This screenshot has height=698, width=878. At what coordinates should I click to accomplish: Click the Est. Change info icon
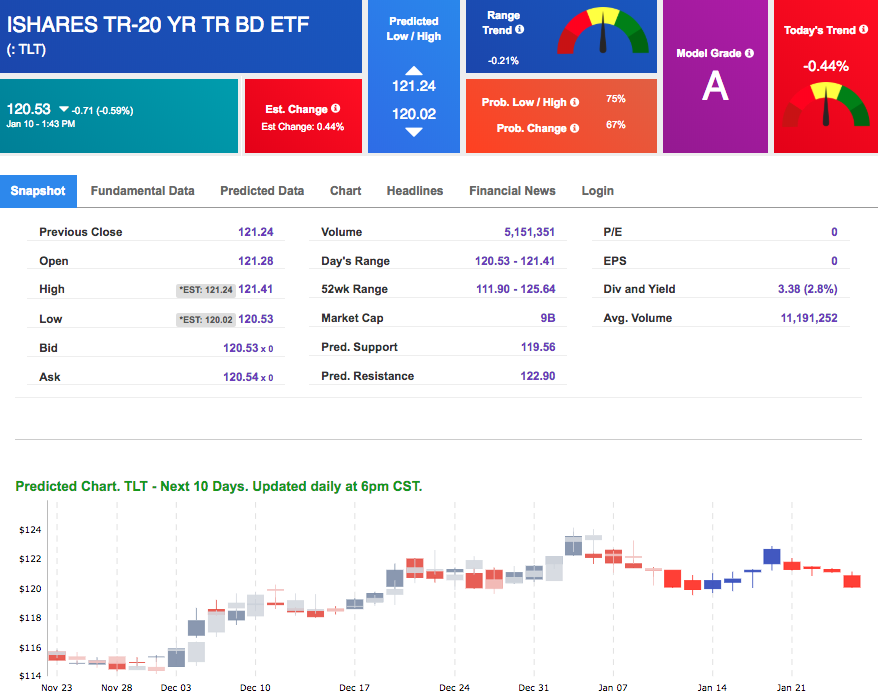pos(335,108)
